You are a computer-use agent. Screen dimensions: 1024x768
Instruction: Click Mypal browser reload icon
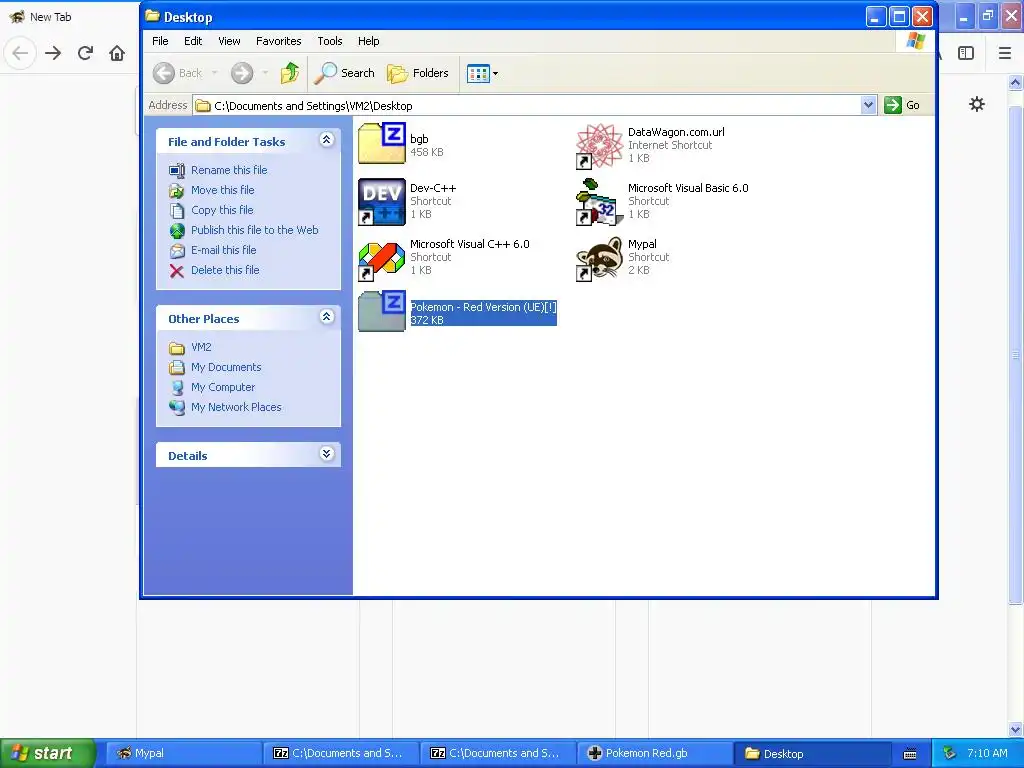pyautogui.click(x=85, y=53)
